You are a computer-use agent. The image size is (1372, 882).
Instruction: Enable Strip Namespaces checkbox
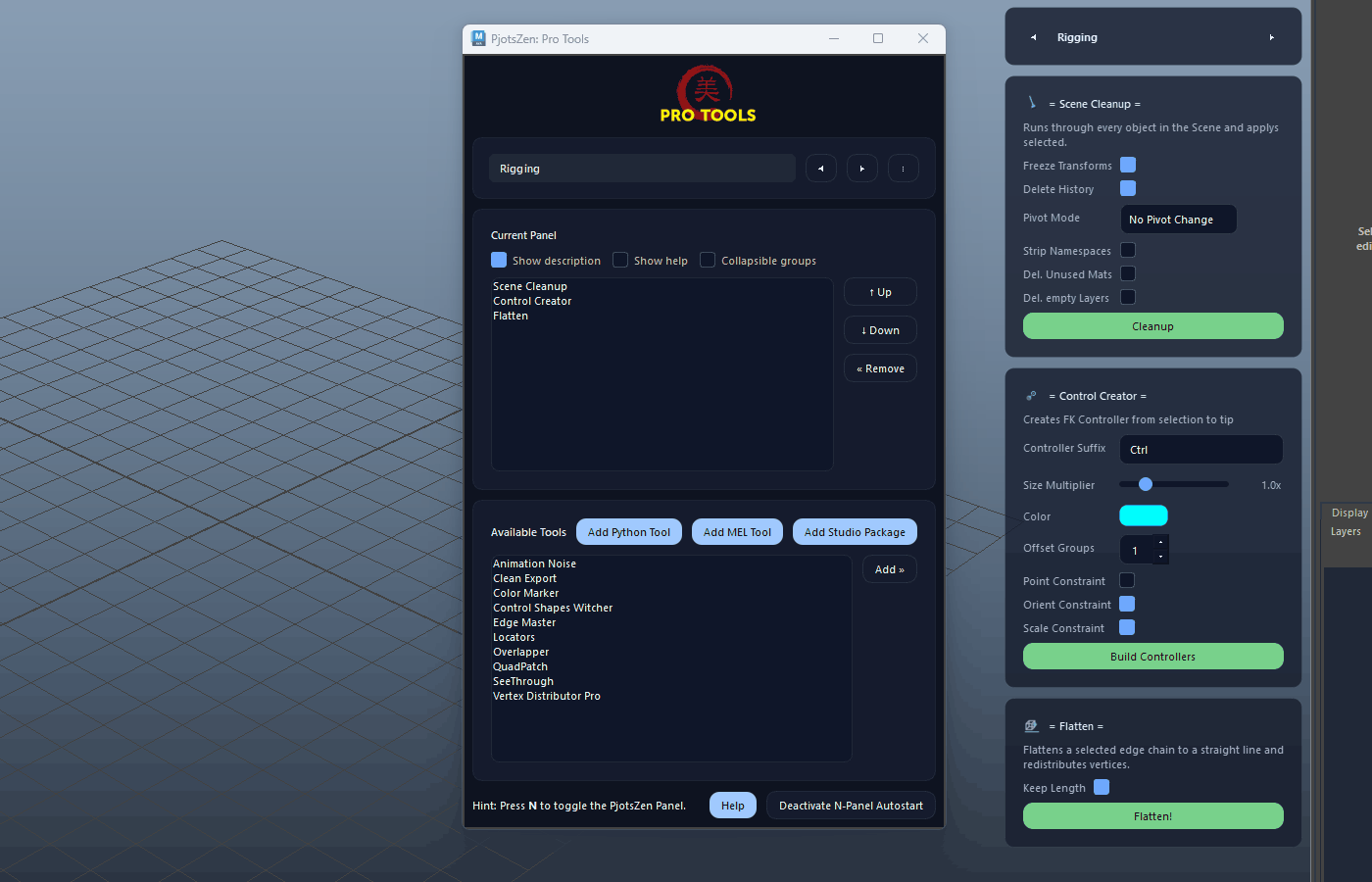1128,250
